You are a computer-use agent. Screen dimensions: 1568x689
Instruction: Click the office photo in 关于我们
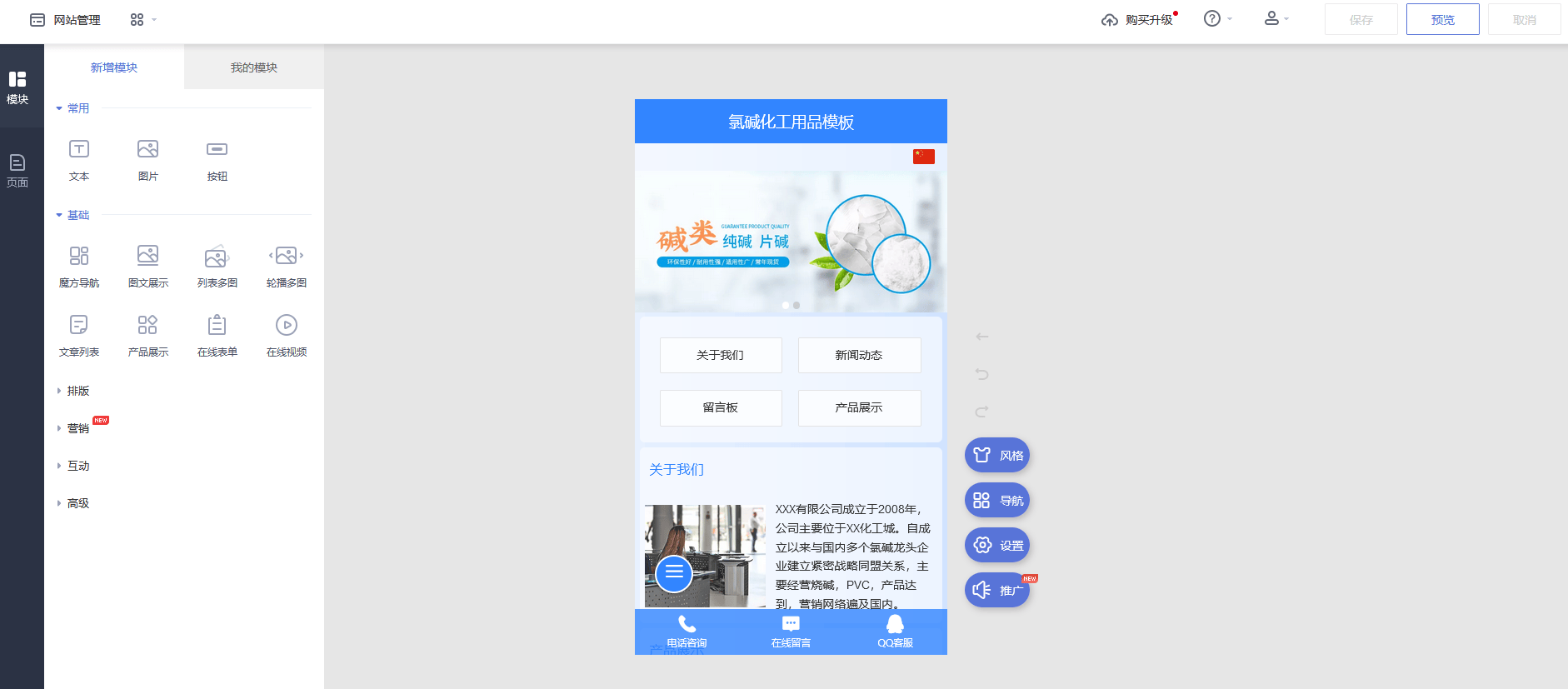(x=705, y=556)
